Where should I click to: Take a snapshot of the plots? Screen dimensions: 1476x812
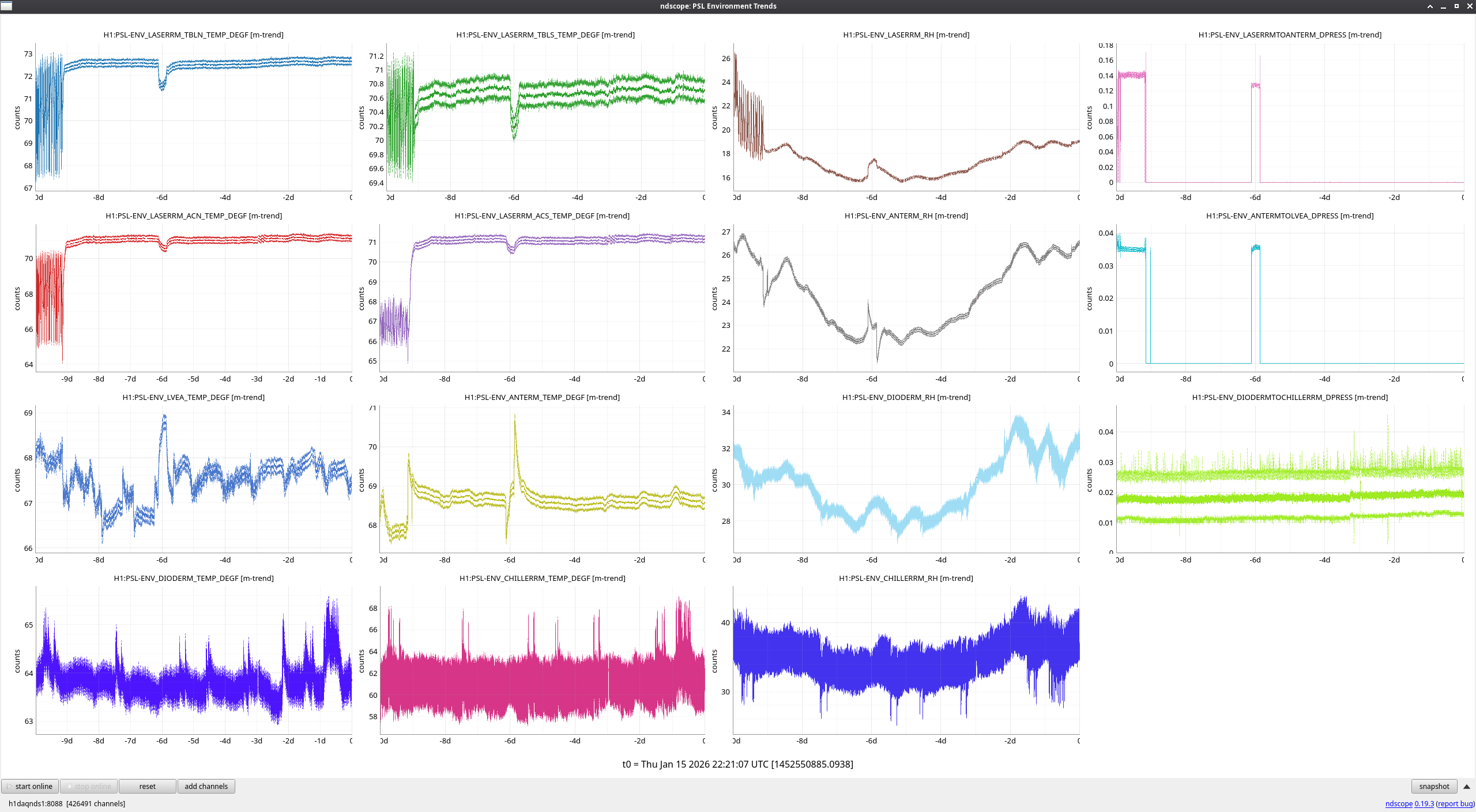click(1433, 786)
